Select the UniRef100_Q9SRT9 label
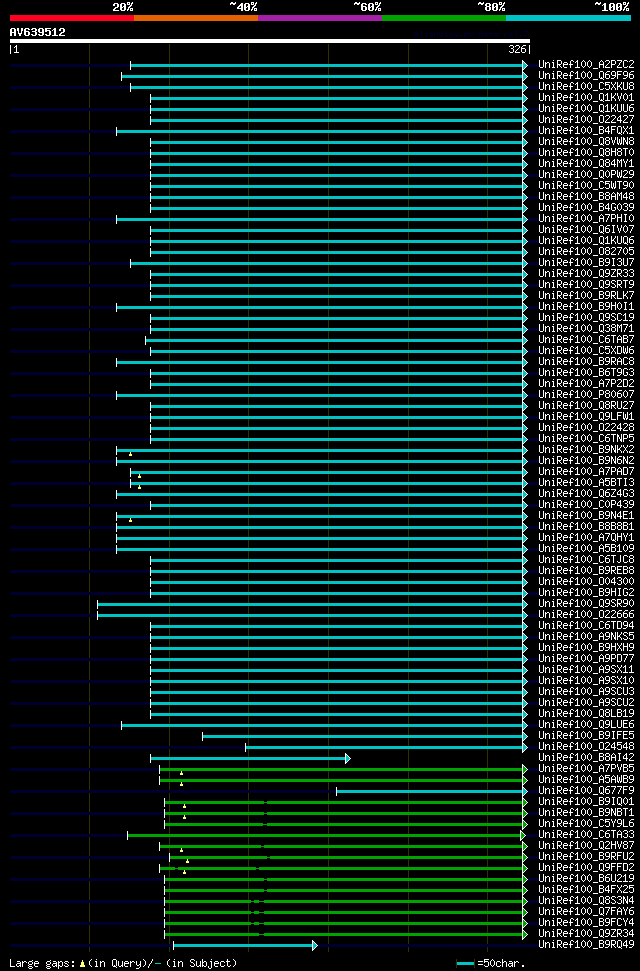 [x=586, y=285]
